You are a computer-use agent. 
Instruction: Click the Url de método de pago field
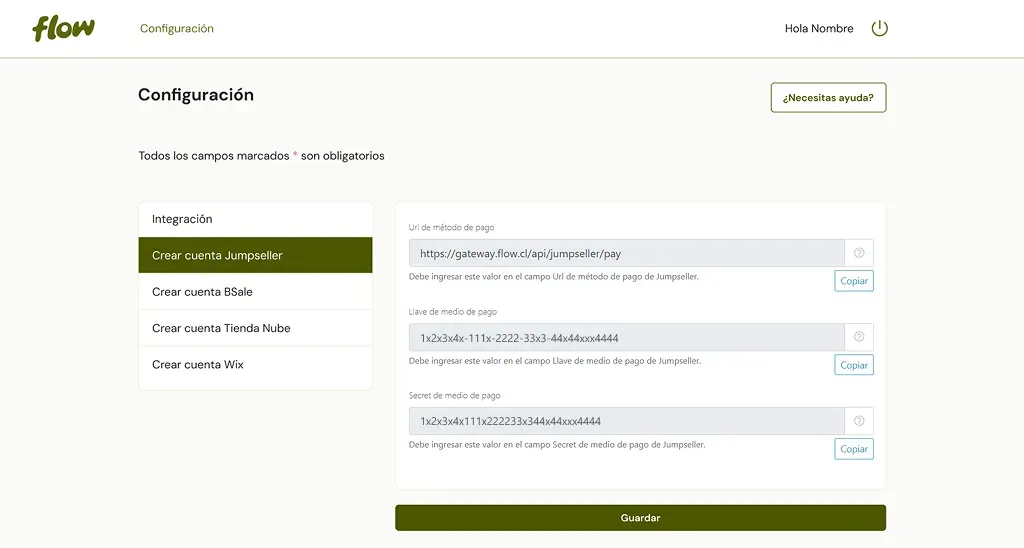626,253
